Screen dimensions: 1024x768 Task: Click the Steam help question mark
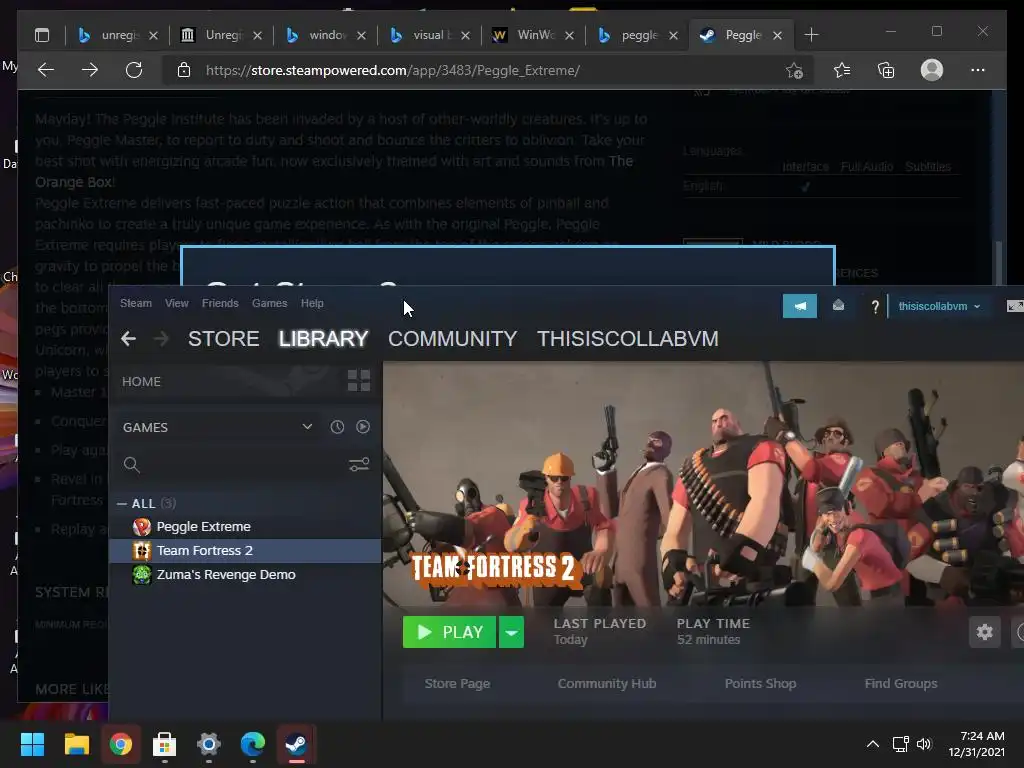(875, 307)
